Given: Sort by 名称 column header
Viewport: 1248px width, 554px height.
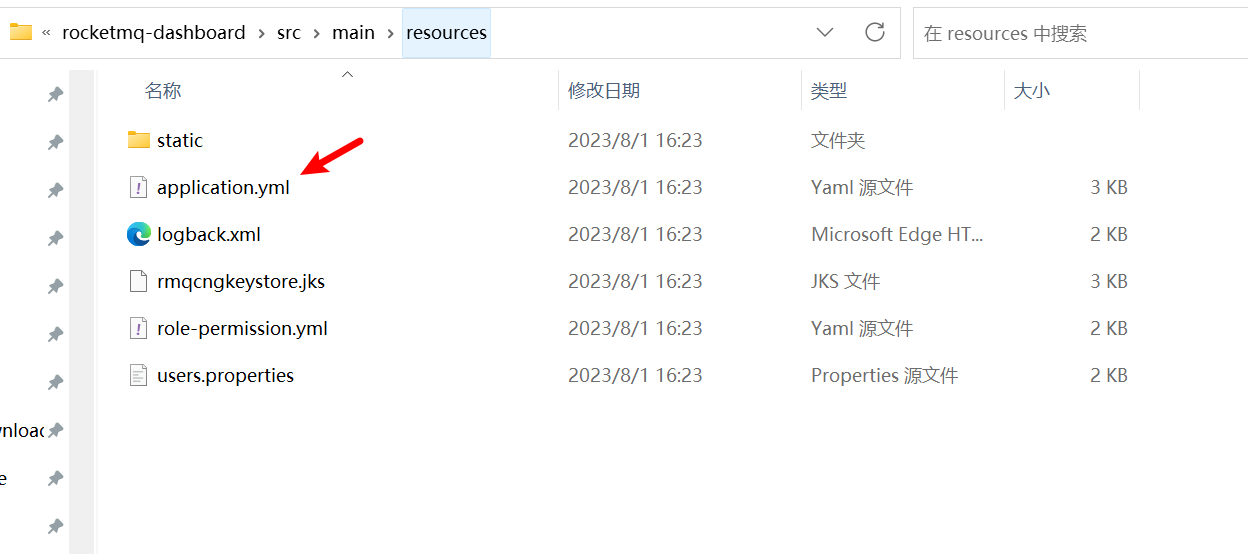Looking at the screenshot, I should point(163,90).
